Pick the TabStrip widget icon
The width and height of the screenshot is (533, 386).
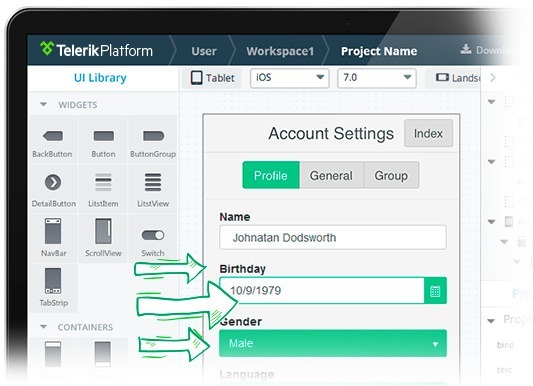[x=53, y=281]
